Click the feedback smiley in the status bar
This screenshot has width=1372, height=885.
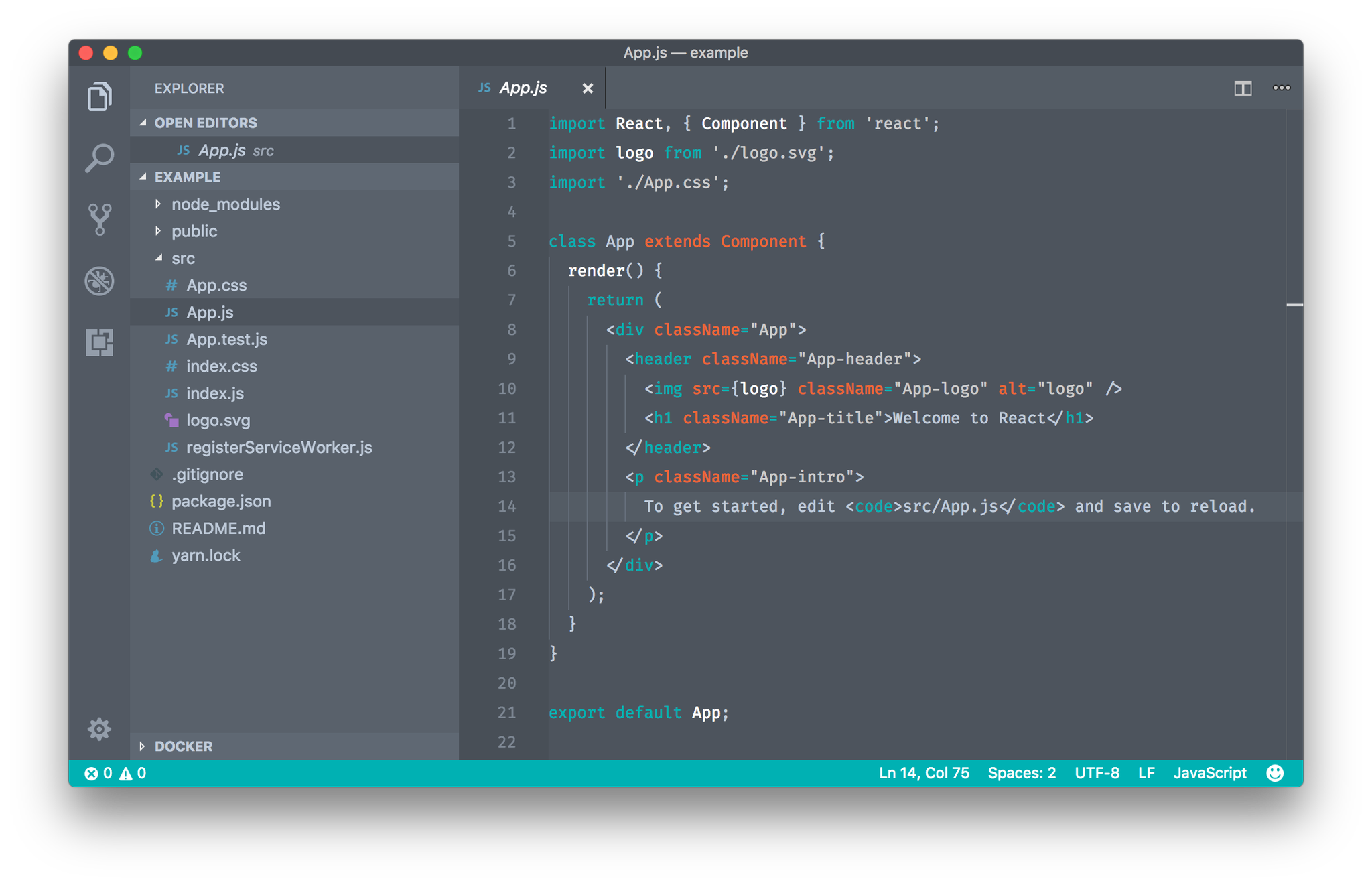coord(1275,773)
